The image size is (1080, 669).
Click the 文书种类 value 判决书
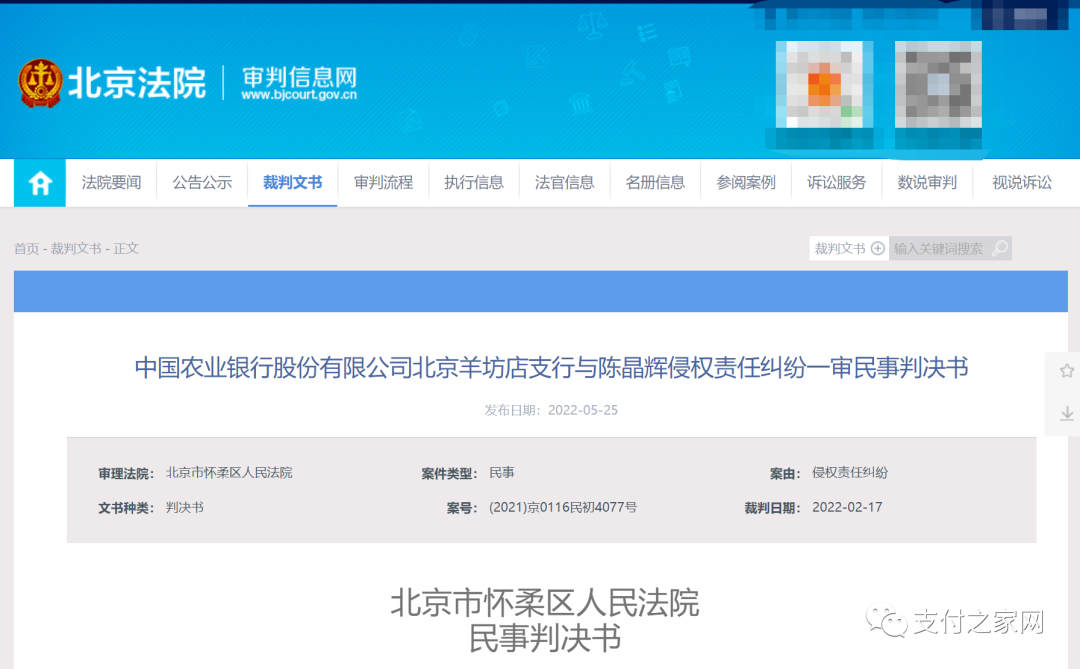coord(185,508)
